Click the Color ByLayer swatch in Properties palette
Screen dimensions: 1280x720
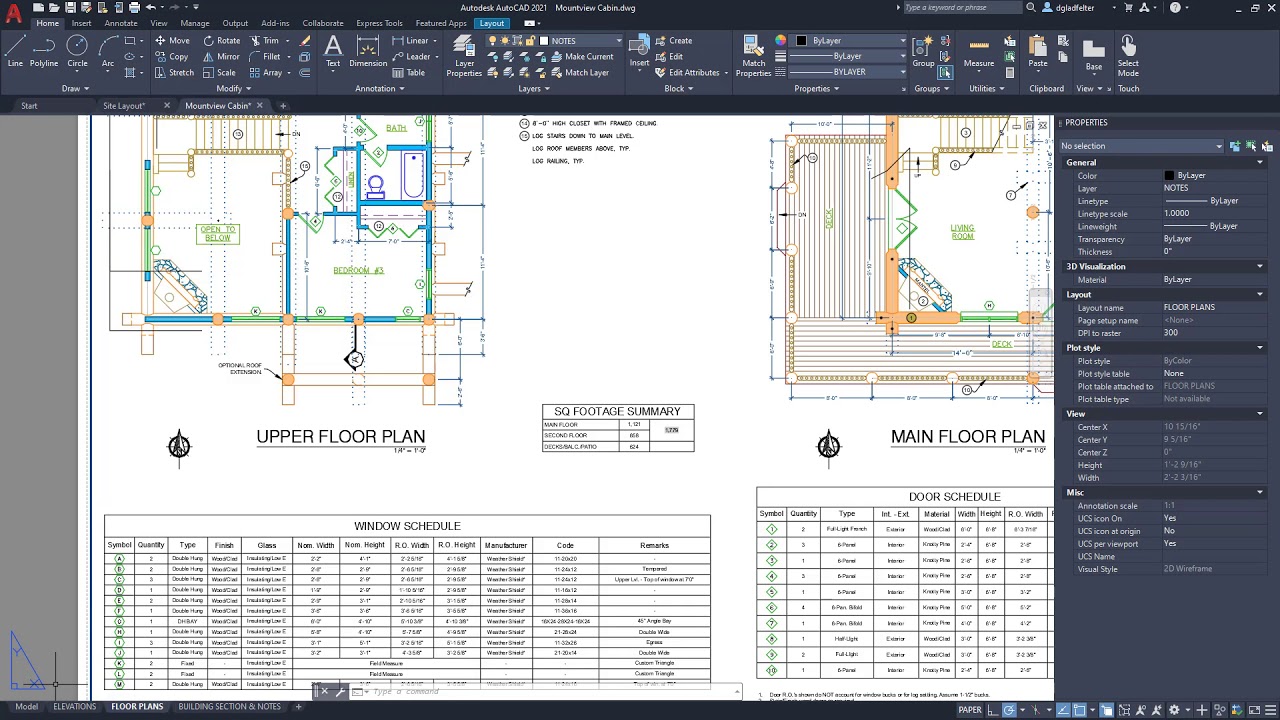(1169, 176)
